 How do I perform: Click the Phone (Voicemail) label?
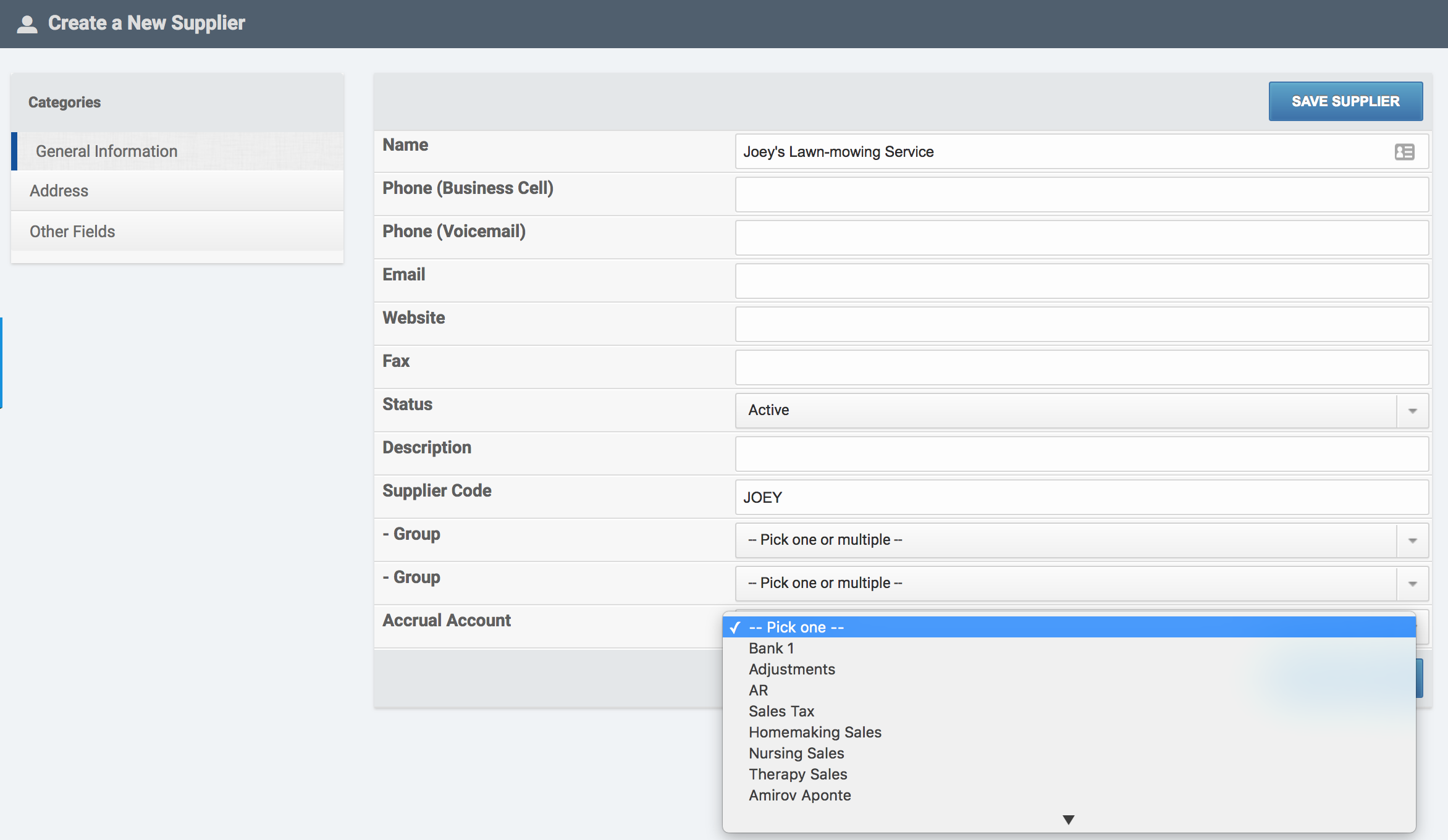454,231
